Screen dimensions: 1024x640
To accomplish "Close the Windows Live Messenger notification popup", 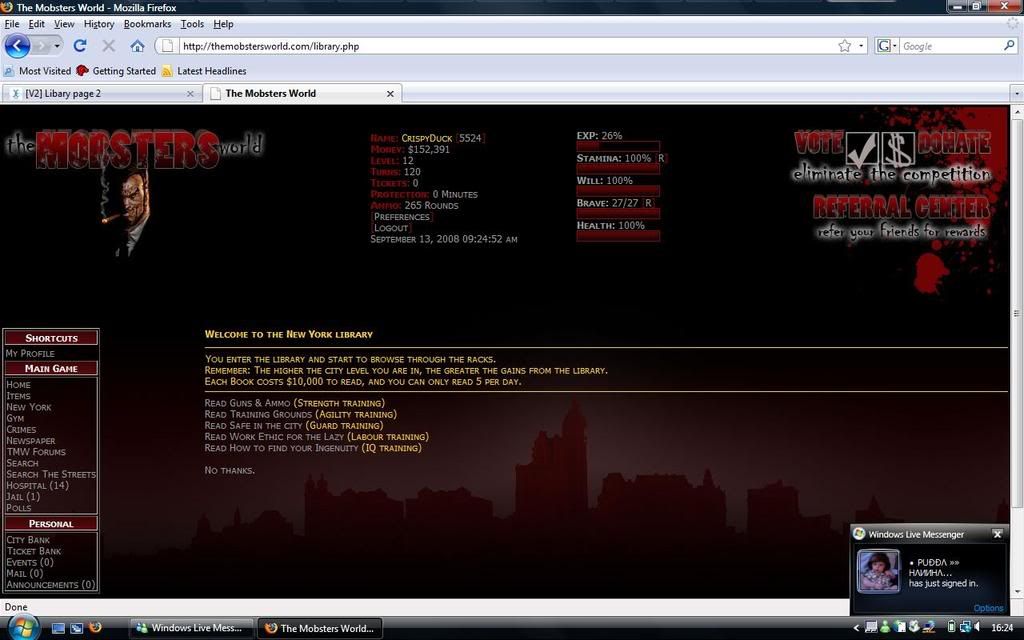I will tap(997, 534).
